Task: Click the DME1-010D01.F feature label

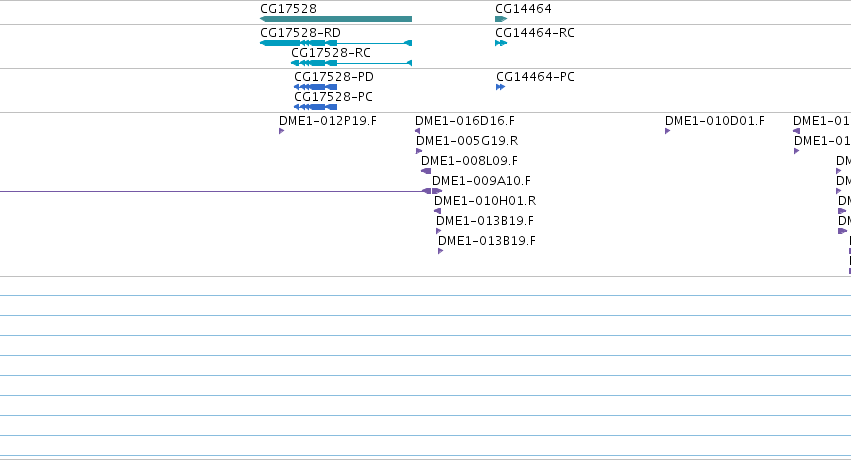Action: (x=715, y=120)
